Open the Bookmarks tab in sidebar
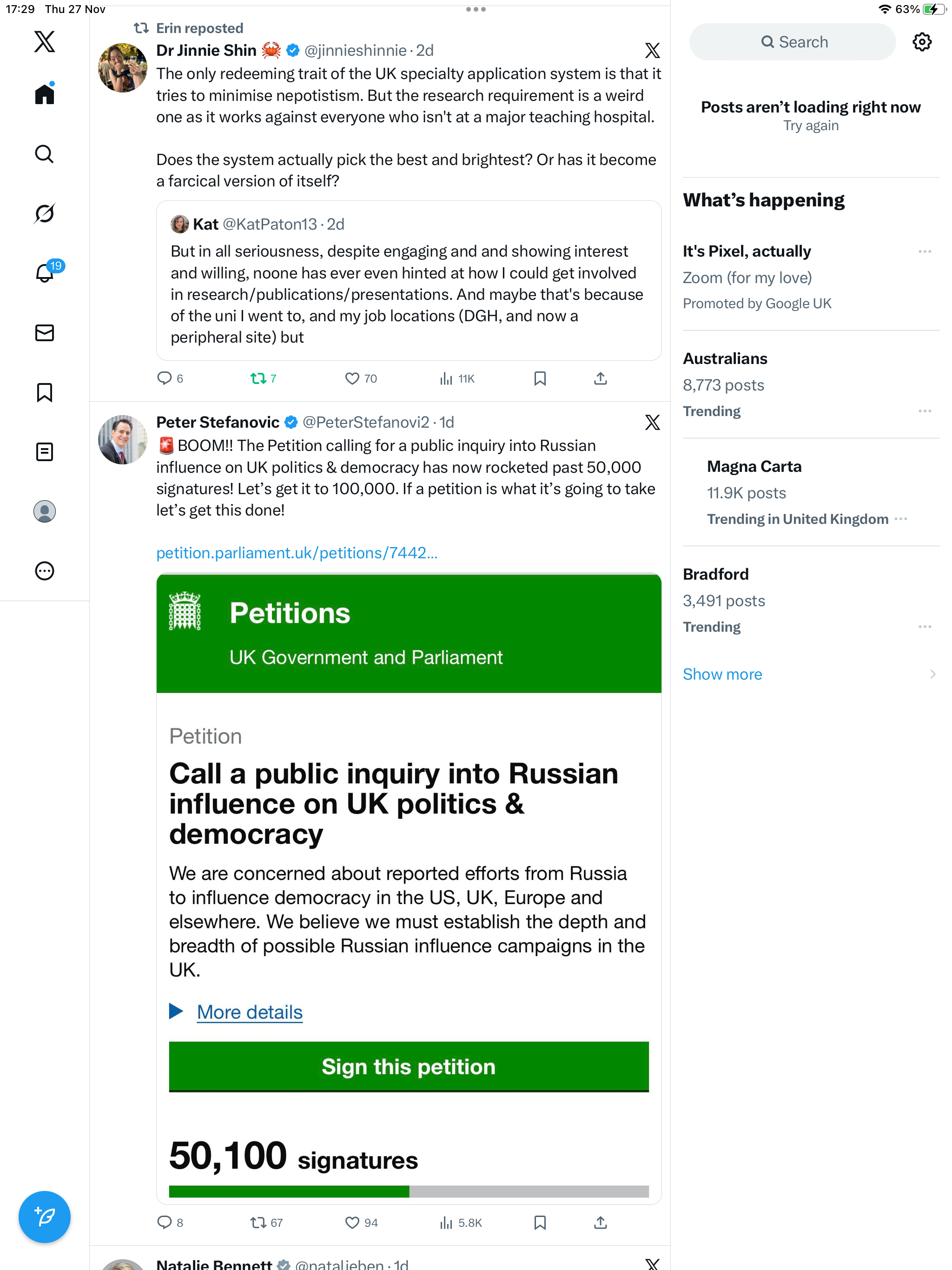Viewport: 952px width, 1270px height. tap(44, 393)
